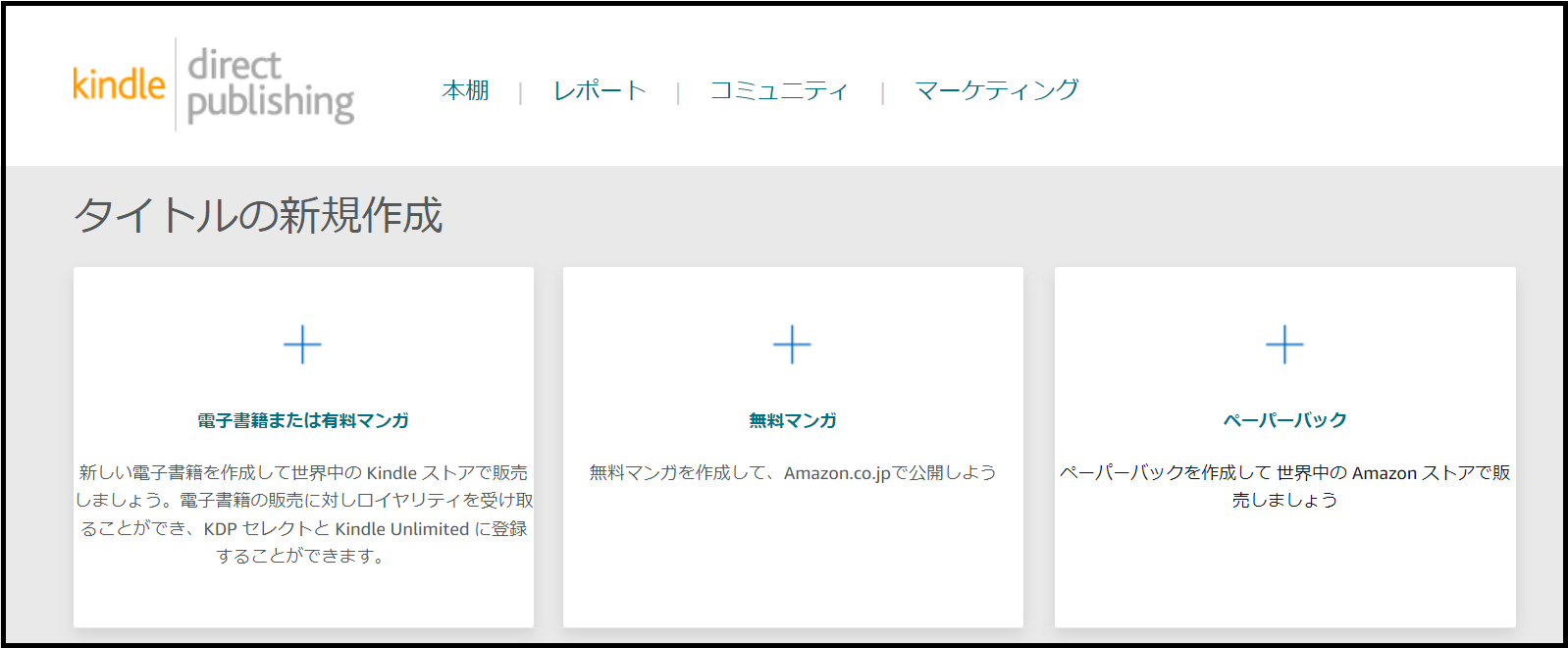This screenshot has height=648, width=1568.
Task: Click the description starting 新しい電子書籍を作成して
Action: (304, 514)
